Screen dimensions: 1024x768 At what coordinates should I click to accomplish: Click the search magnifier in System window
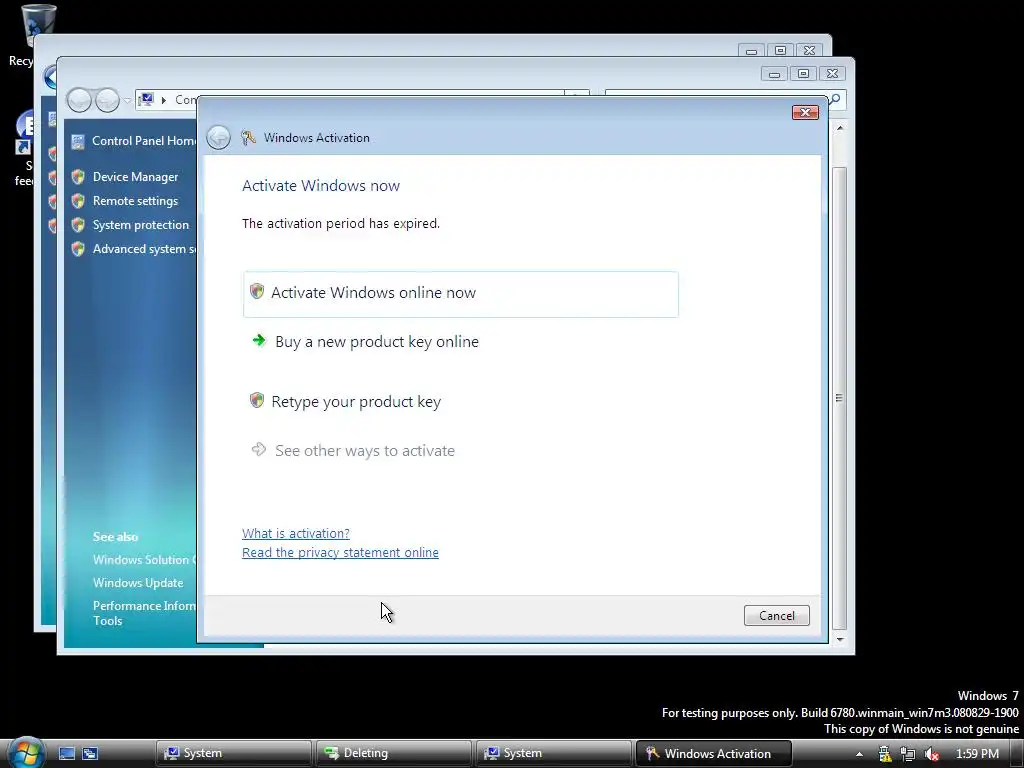click(835, 99)
